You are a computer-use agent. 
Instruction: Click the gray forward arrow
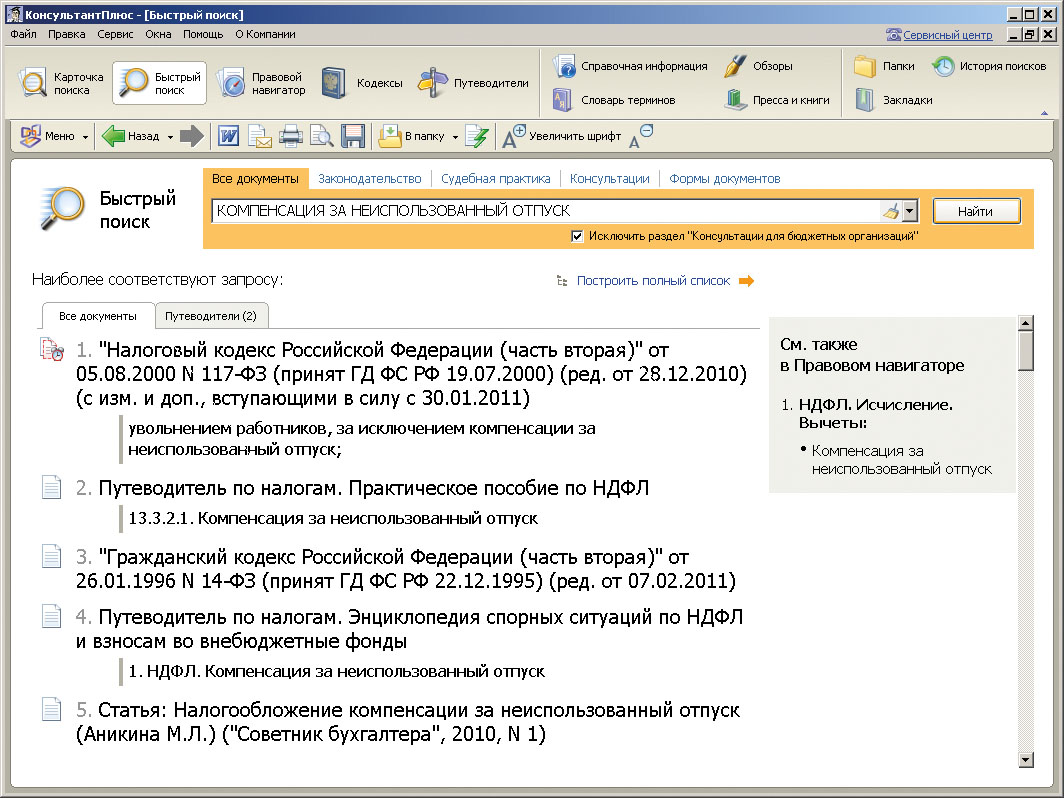click(x=192, y=136)
